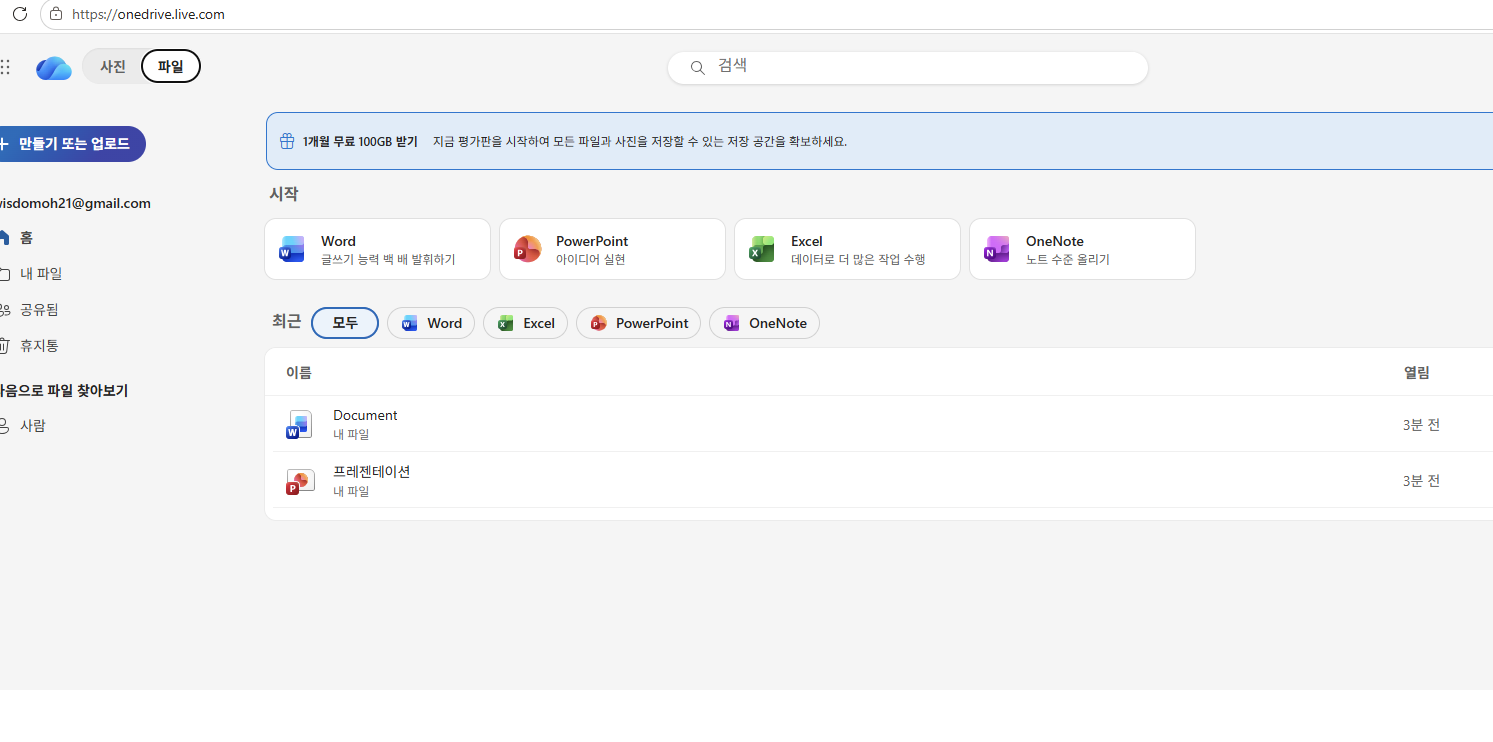Click the Word file icon for Document
This screenshot has height=742, width=1493.
299,425
